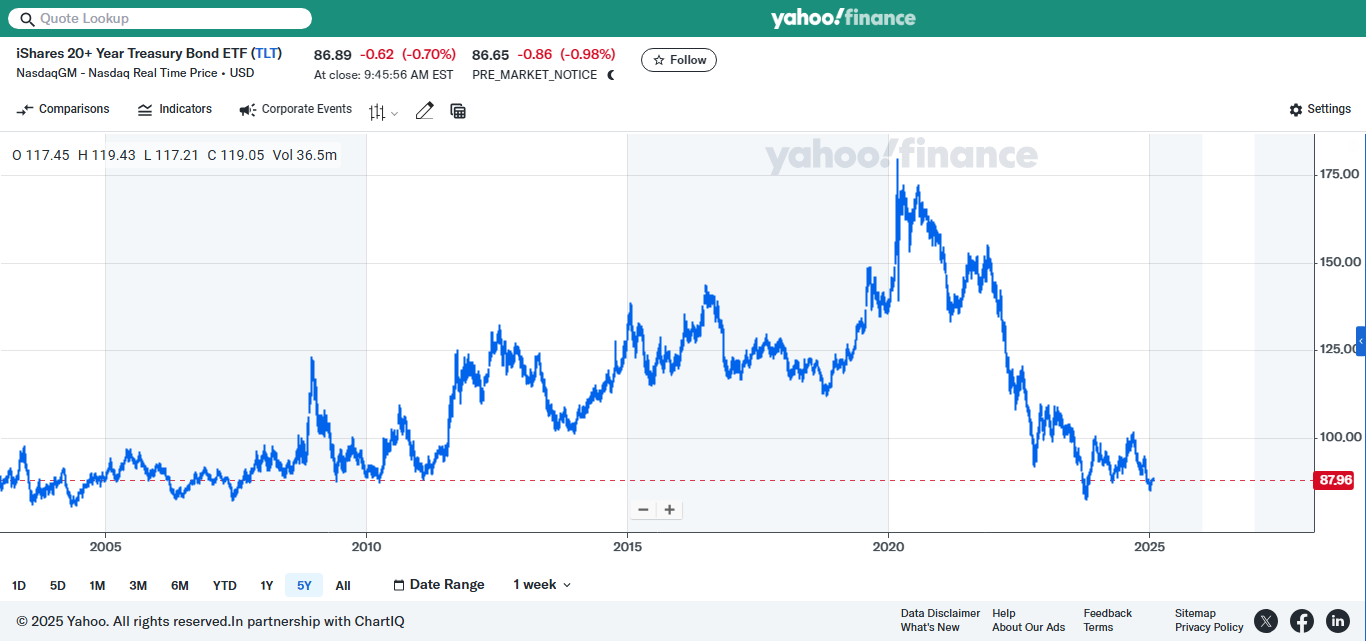Click the Vol 36.5m readout

tap(305, 155)
